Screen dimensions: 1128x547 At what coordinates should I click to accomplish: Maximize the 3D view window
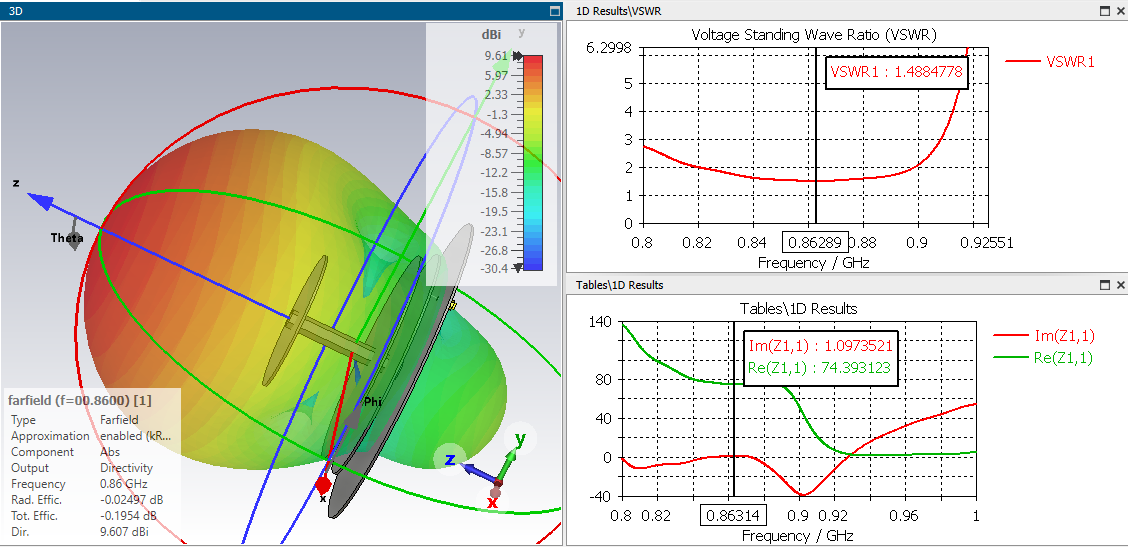pos(554,11)
